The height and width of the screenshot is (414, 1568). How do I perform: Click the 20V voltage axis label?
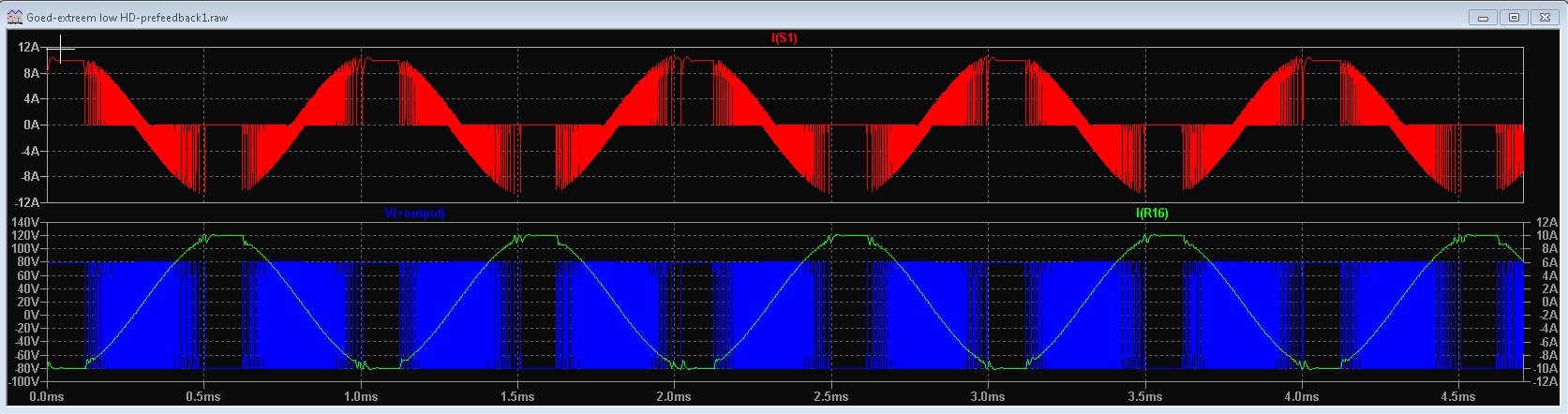(30, 302)
